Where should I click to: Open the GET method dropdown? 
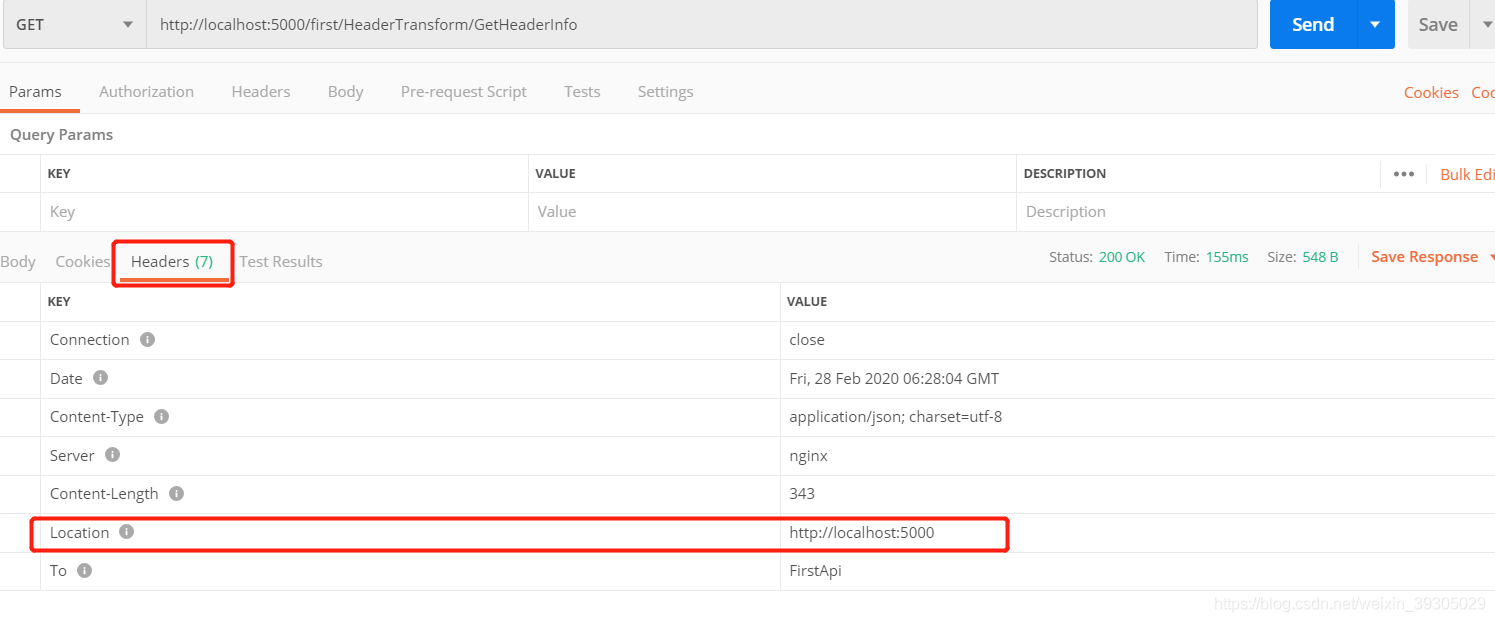pos(75,25)
